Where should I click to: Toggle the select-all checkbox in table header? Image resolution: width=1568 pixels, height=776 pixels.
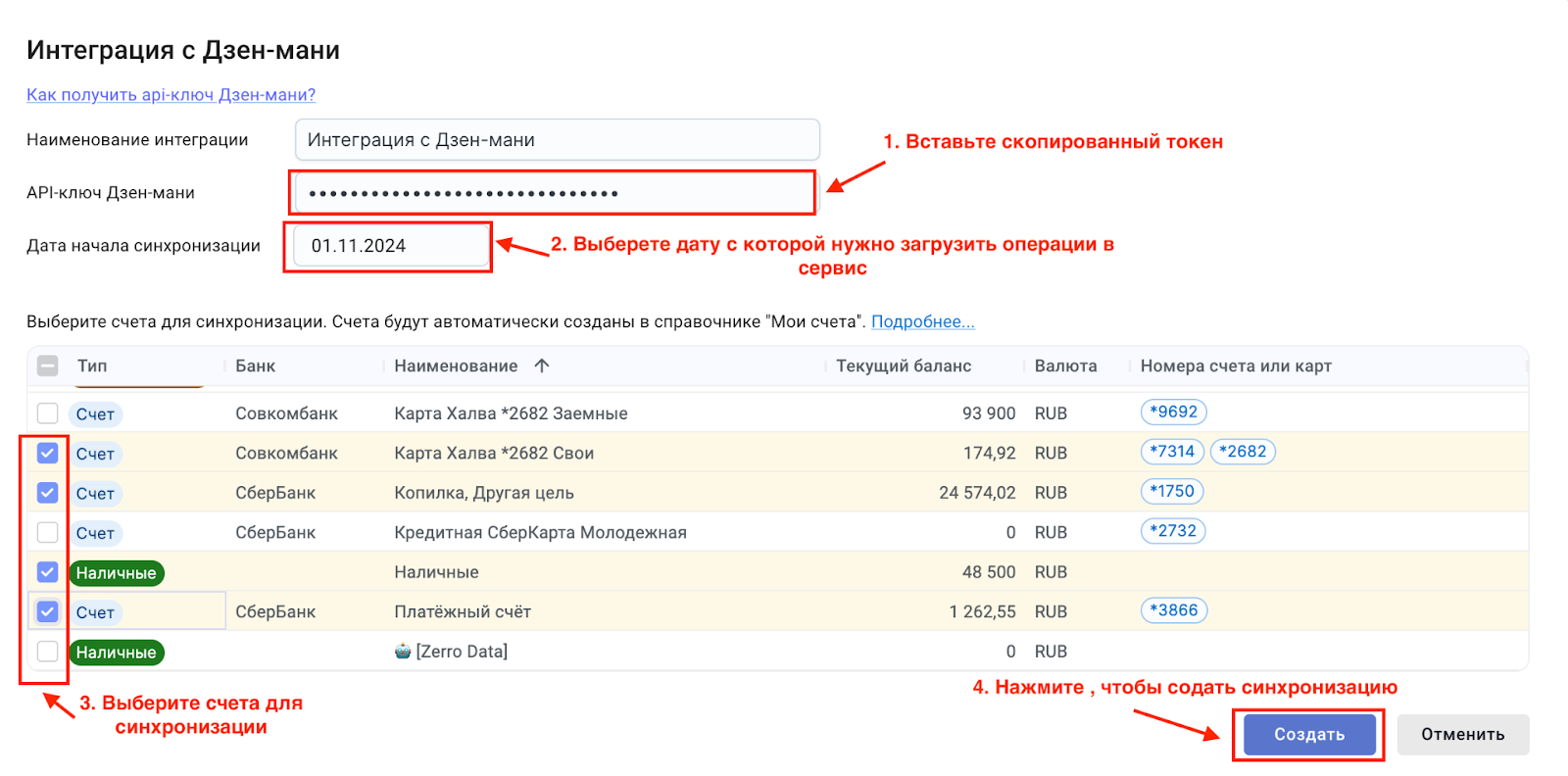(x=47, y=365)
